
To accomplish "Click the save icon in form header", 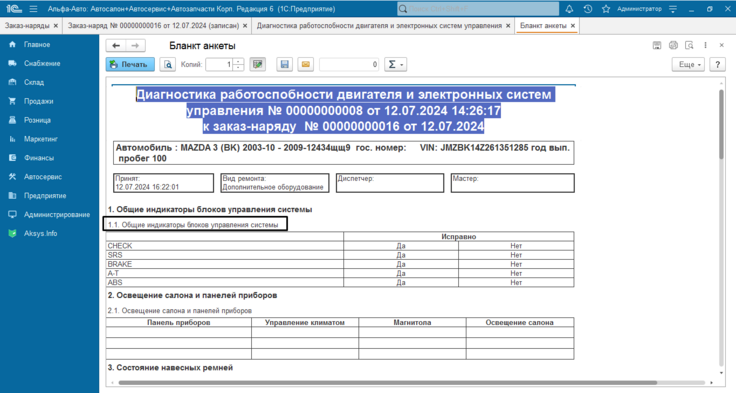I will pos(657,46).
